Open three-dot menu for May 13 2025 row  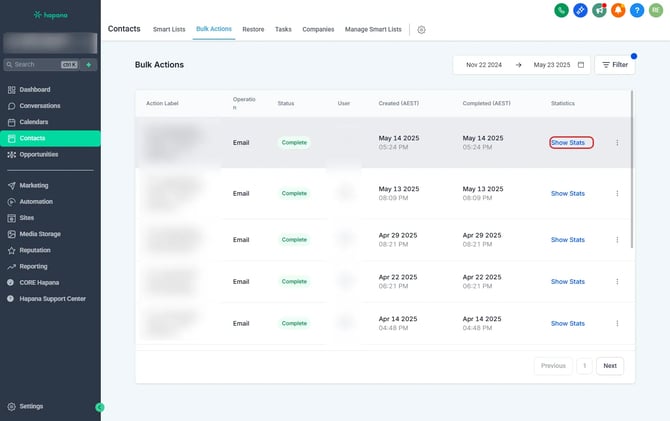coord(617,194)
